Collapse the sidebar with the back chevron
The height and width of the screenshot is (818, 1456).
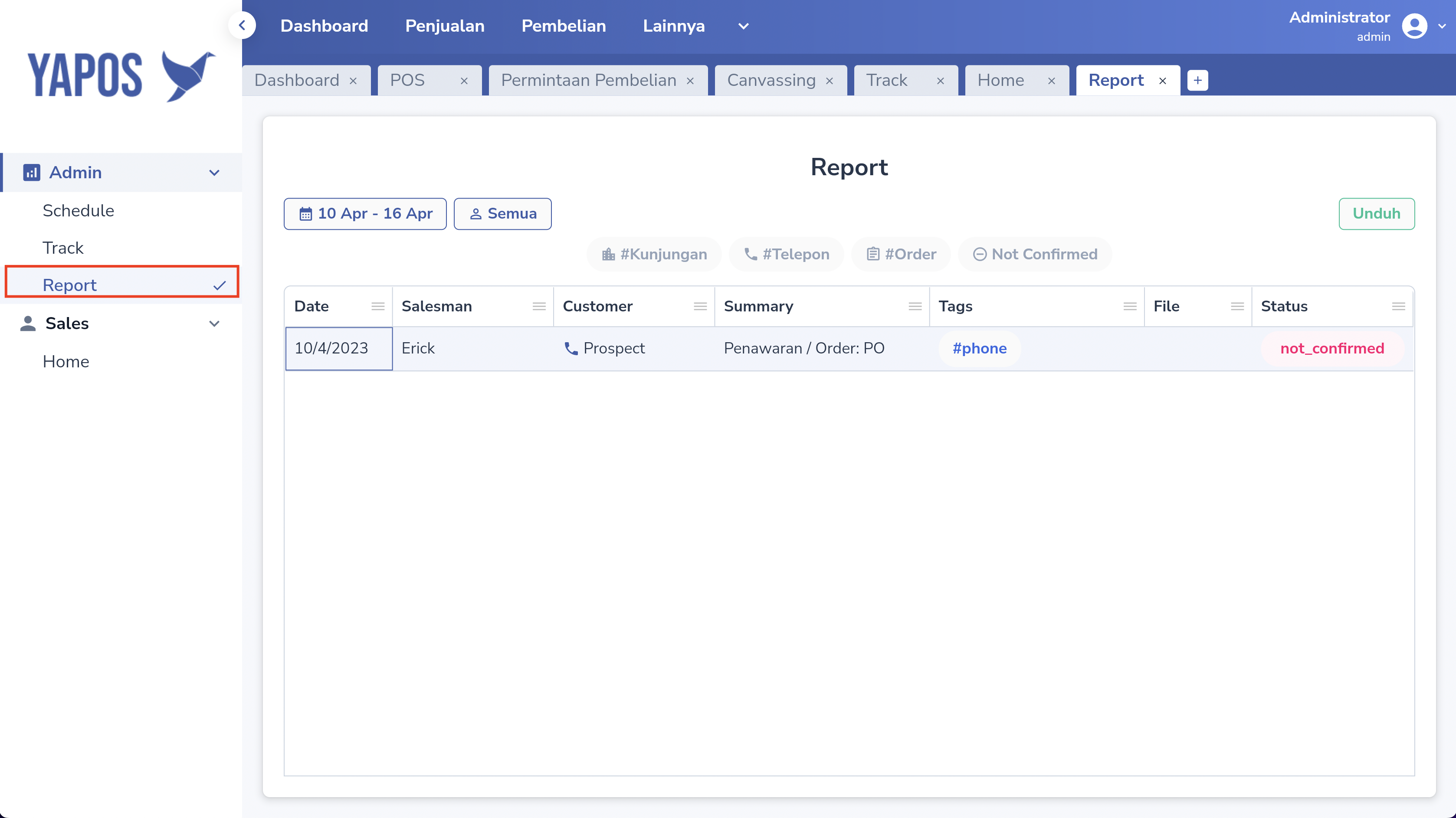pos(243,26)
